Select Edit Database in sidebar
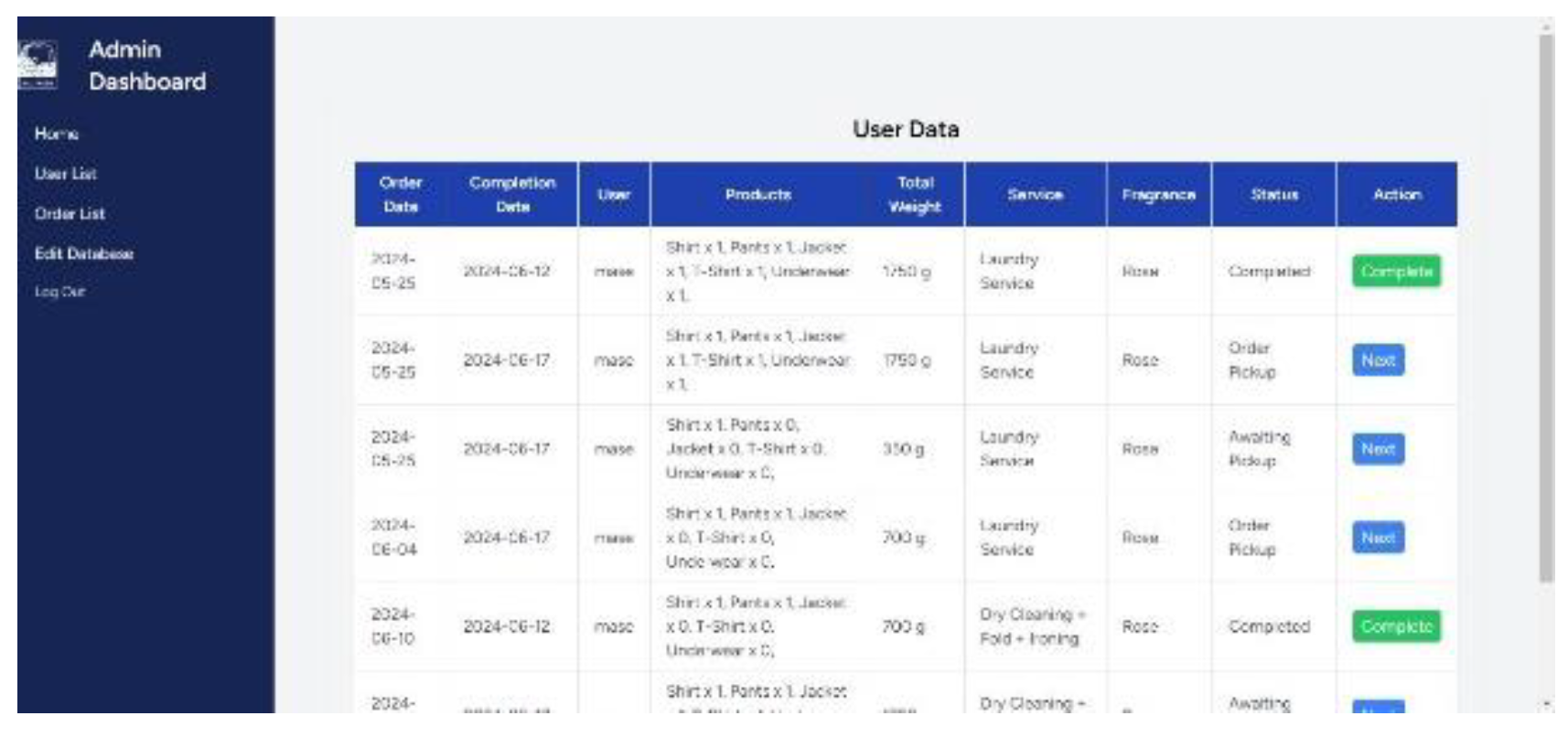This screenshot has height=748, width=1568. click(84, 254)
